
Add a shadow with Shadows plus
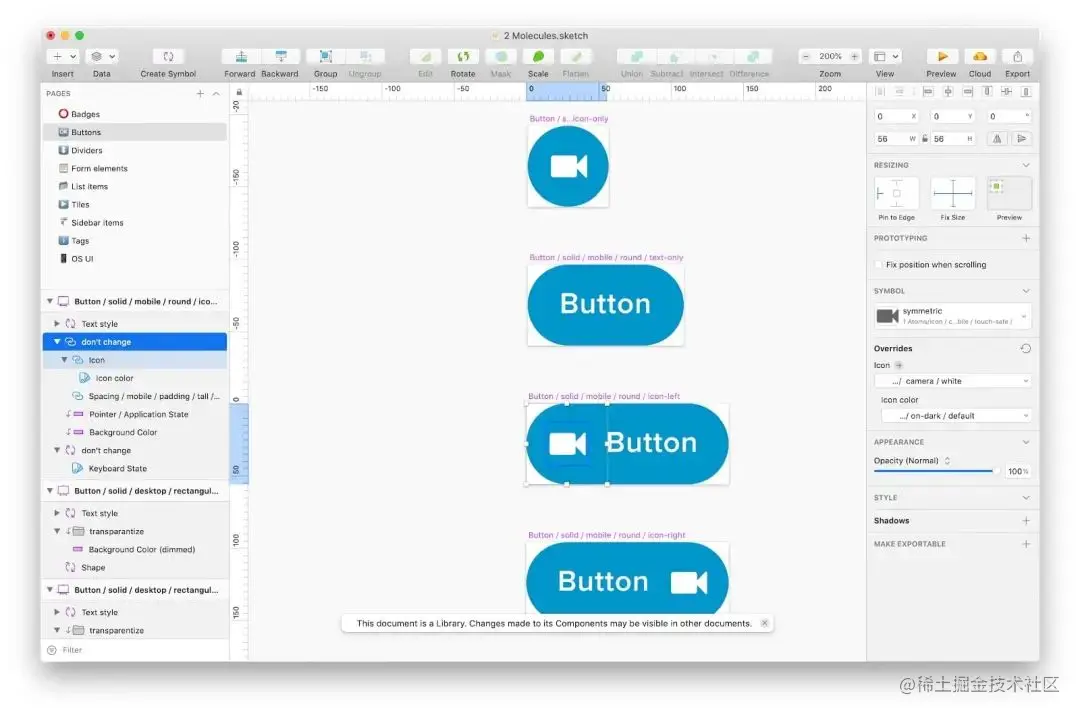click(x=1026, y=521)
